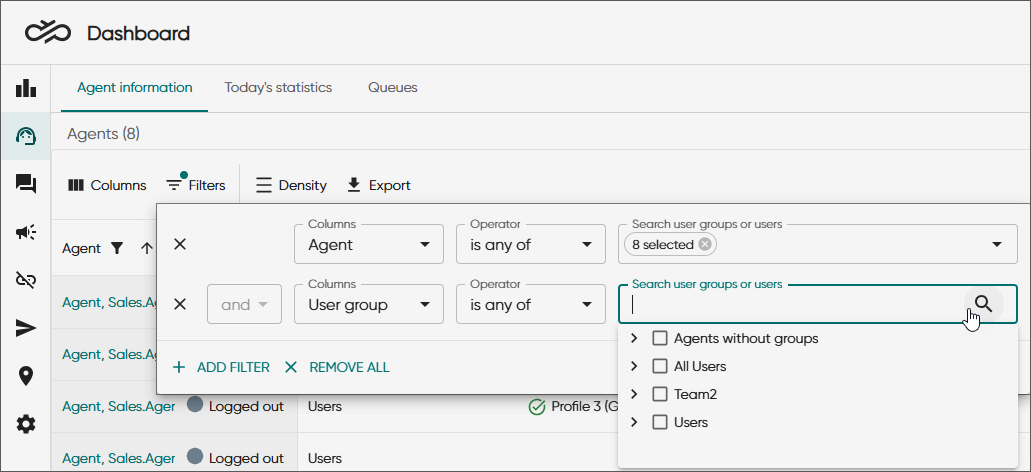Viewport: 1031px width, 472px height.
Task: Click the send arrow sidebar icon
Action: 26,328
